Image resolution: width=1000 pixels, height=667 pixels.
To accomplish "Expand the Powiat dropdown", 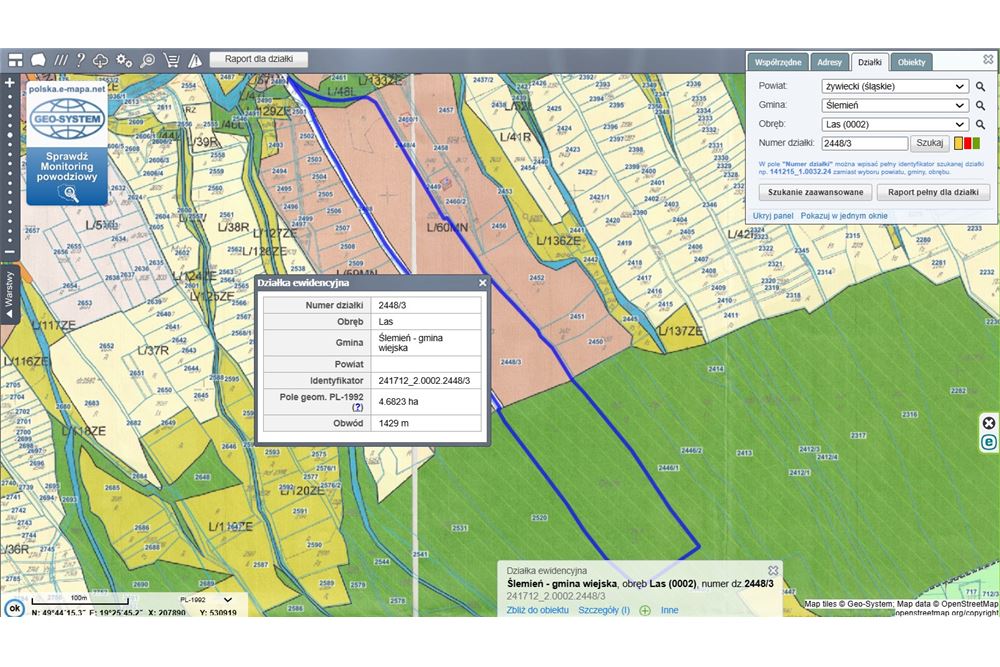I will 894,87.
